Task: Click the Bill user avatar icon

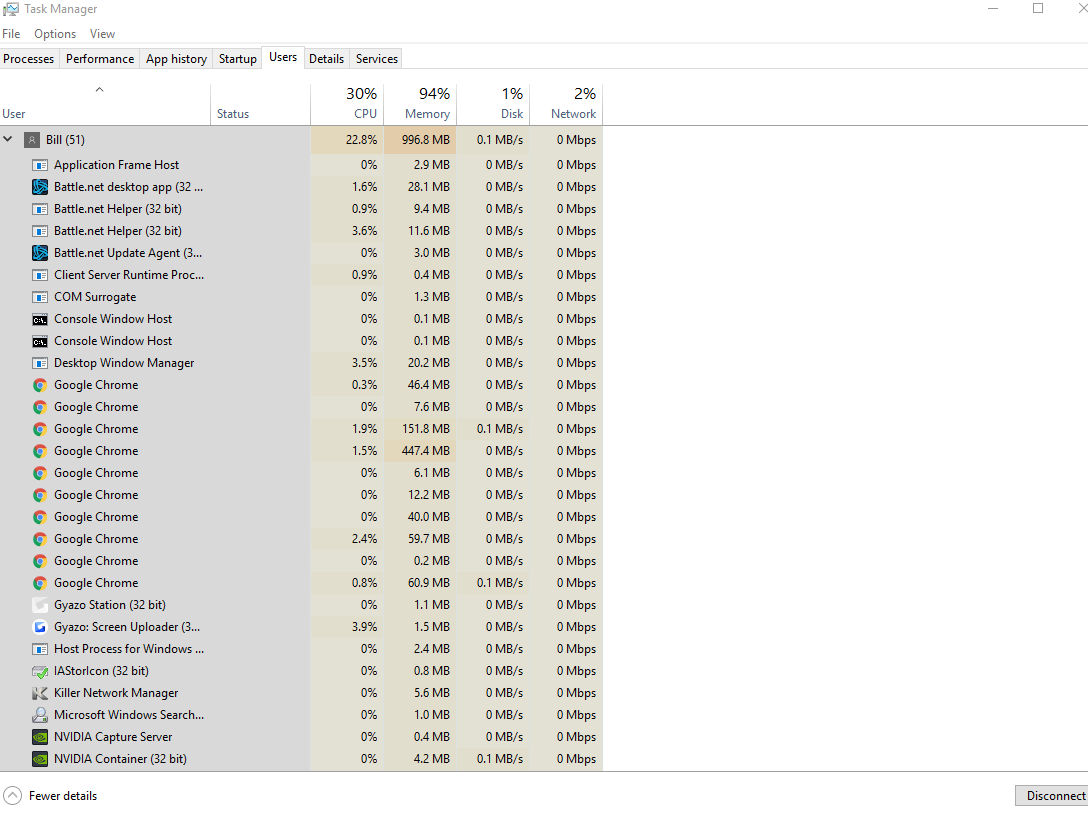Action: click(32, 140)
